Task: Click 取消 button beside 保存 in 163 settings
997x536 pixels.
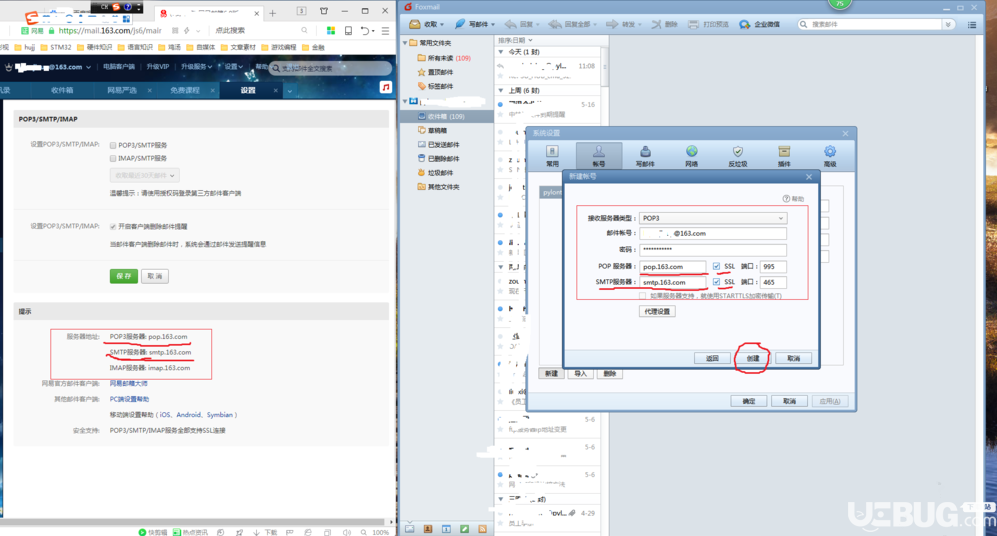Action: coord(155,276)
